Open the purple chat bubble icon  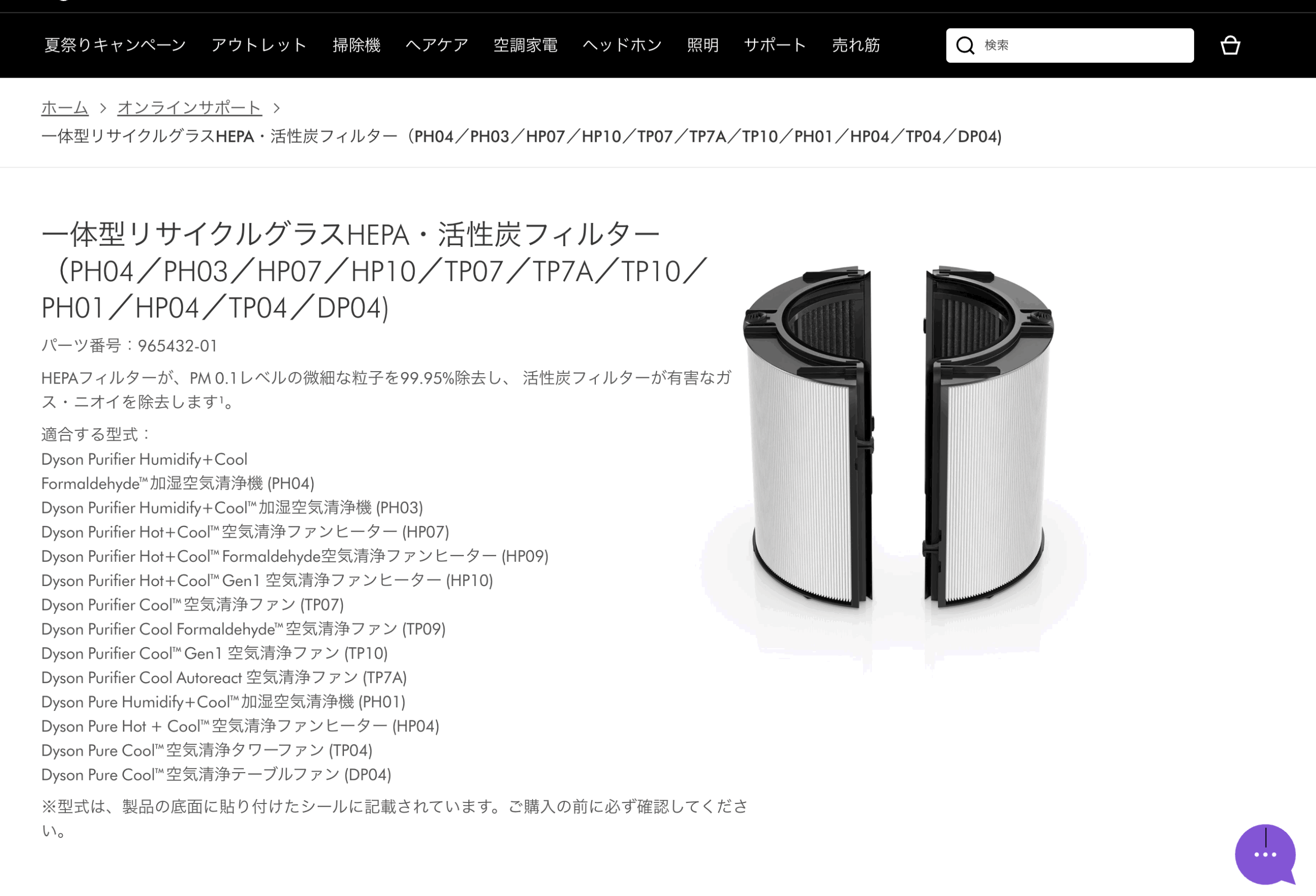pos(1265,854)
